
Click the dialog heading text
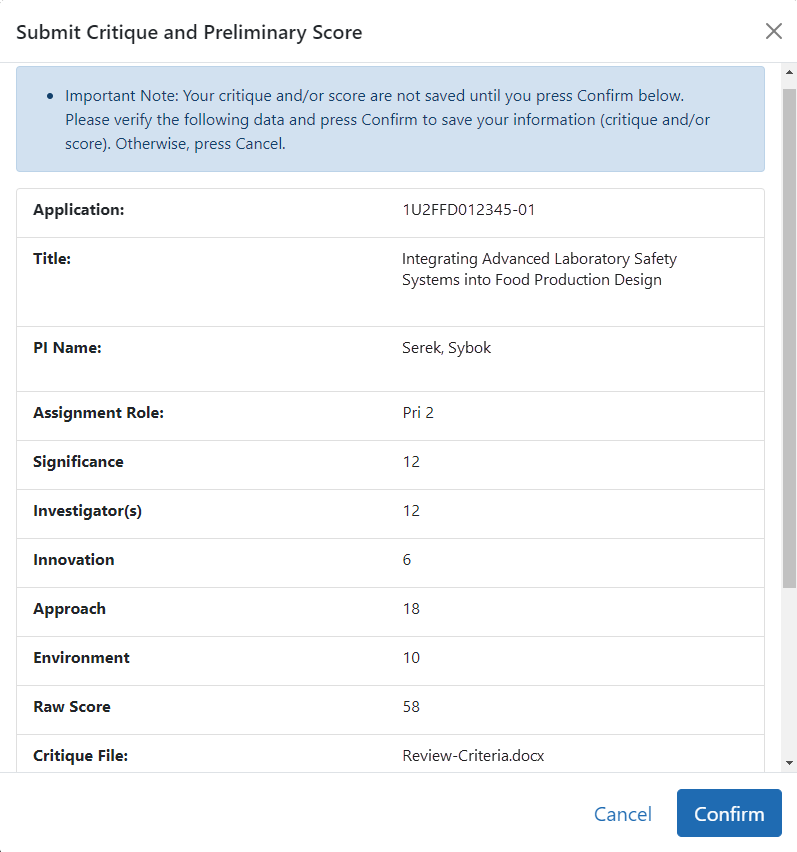[x=189, y=32]
